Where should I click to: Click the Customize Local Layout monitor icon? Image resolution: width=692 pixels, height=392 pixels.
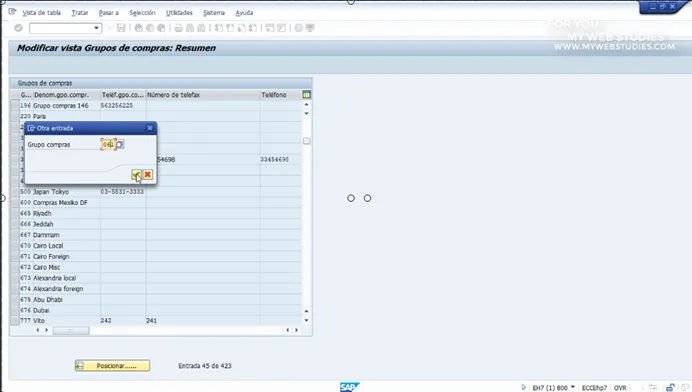click(310, 28)
